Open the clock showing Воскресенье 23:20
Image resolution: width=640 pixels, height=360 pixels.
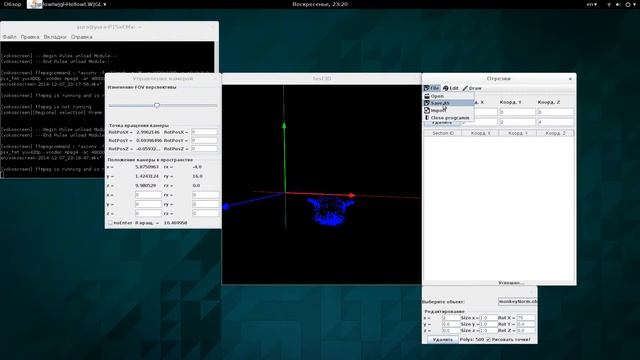320,4
